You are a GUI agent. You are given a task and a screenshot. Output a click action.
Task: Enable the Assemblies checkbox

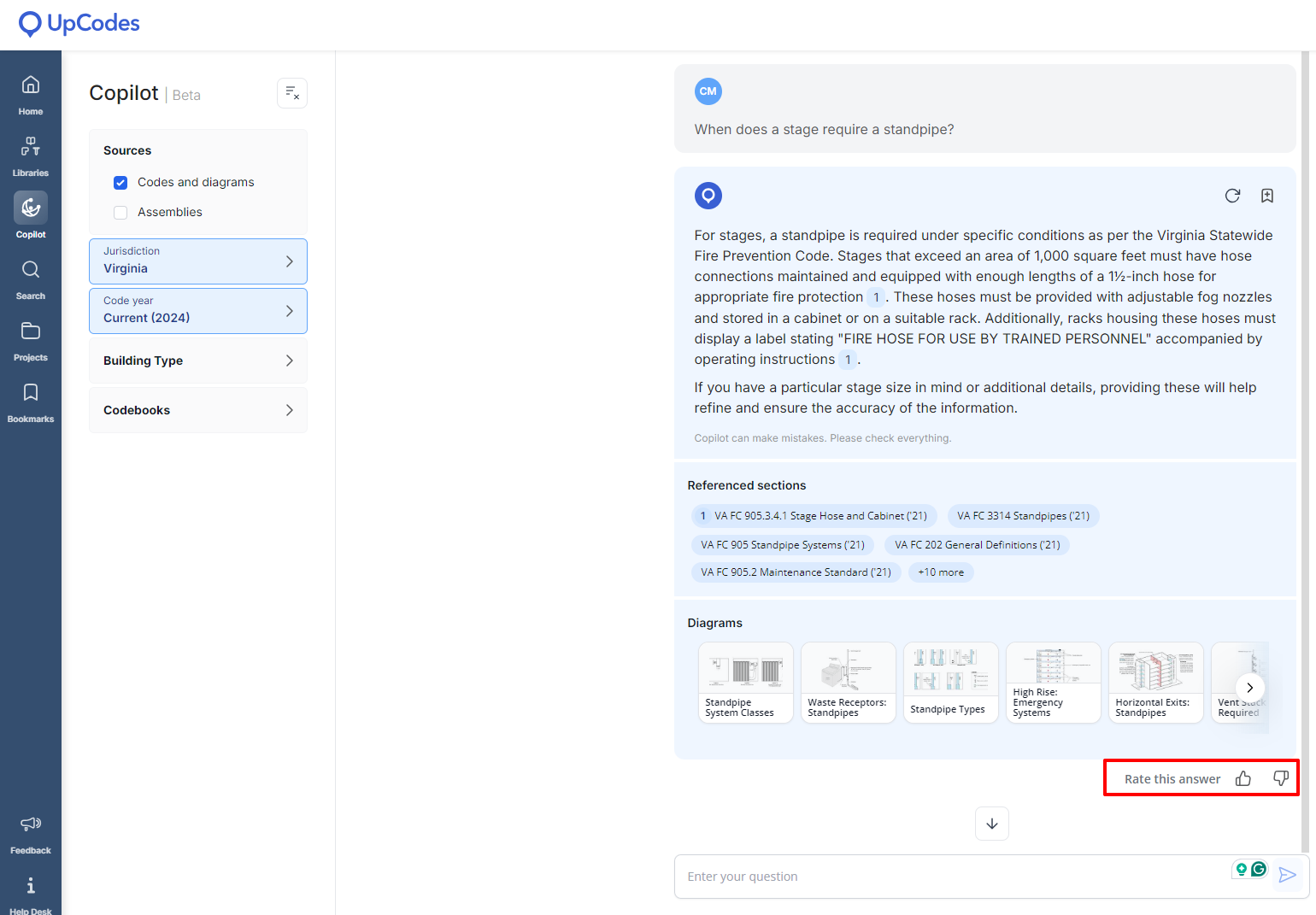120,213
